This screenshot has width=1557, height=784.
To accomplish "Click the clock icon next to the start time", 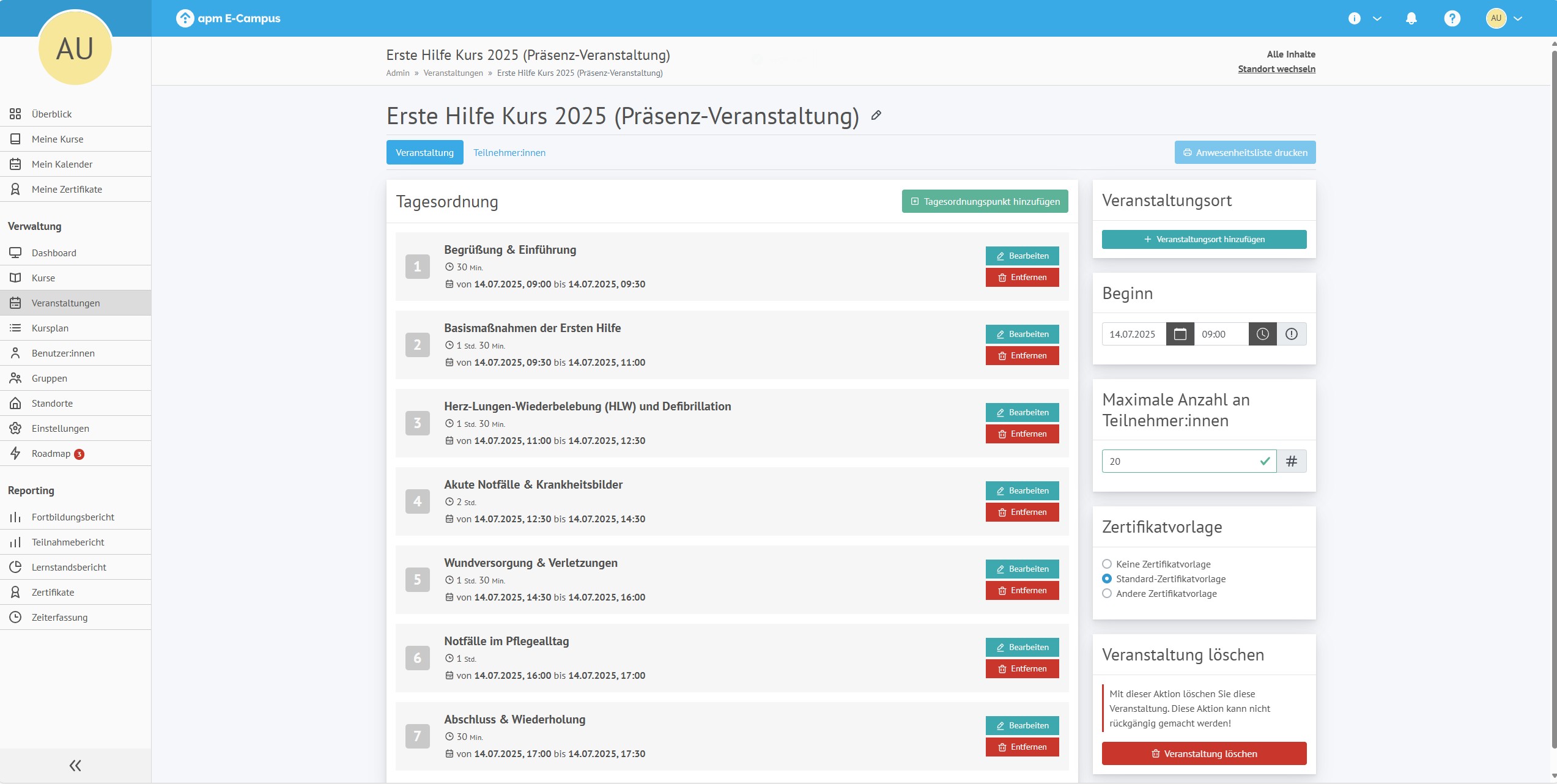I will (x=1262, y=334).
